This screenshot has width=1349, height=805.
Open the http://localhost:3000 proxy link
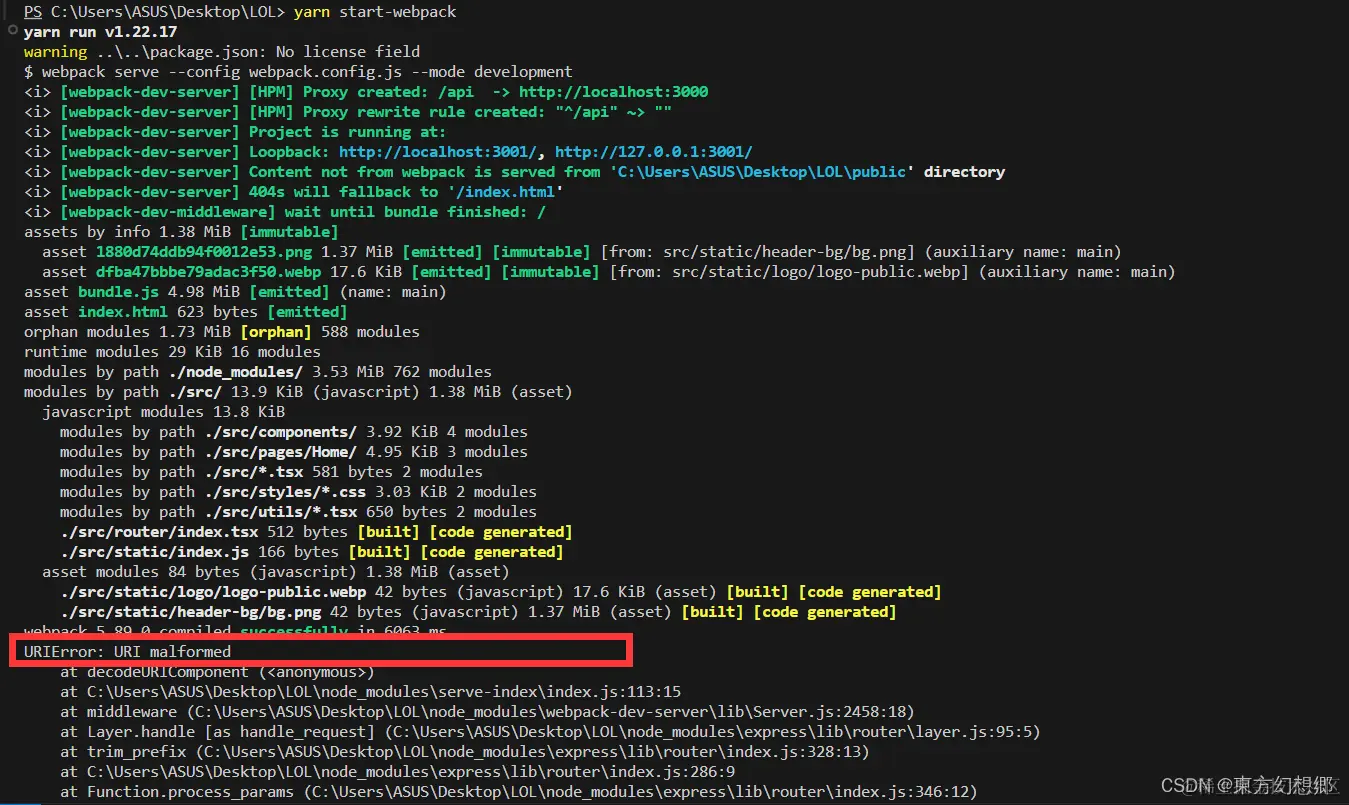coord(613,92)
